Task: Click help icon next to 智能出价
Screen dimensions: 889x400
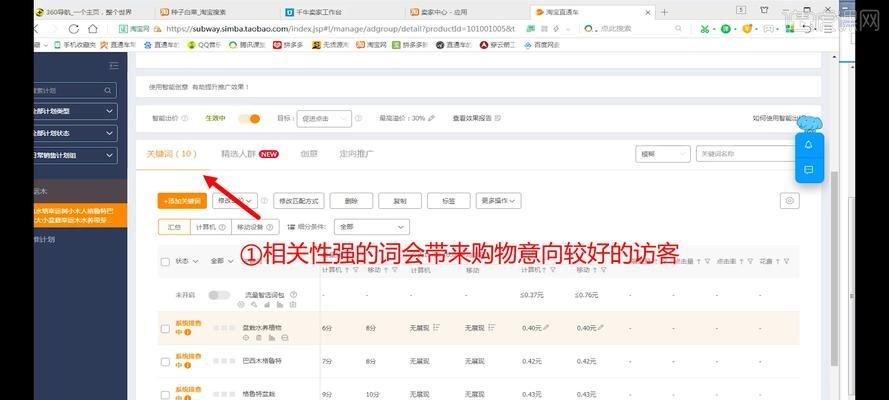Action: [184, 118]
